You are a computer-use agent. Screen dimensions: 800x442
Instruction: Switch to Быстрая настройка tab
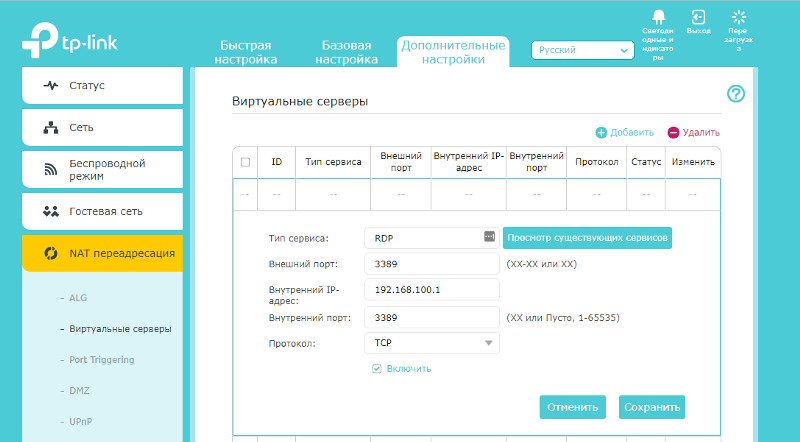[245, 53]
